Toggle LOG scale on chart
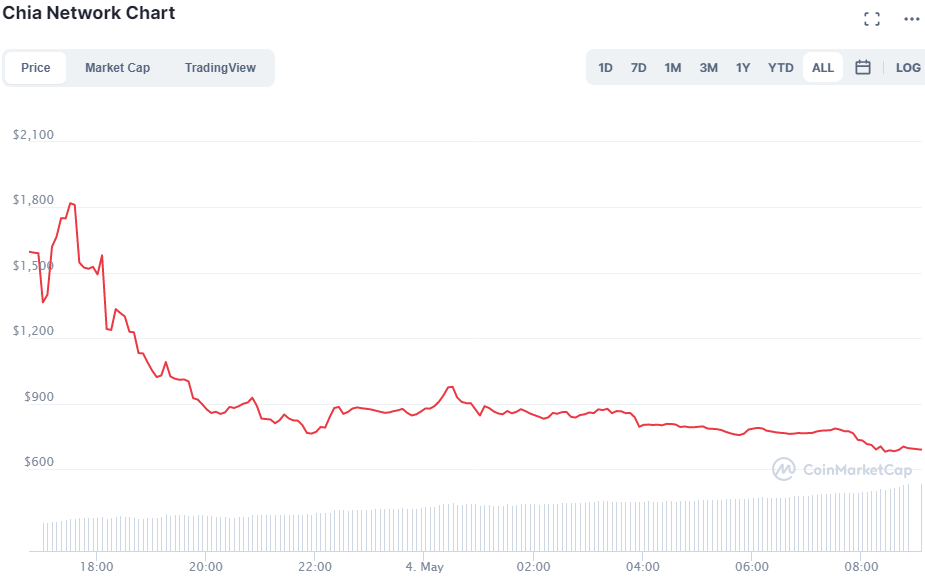925x581 pixels. (908, 68)
